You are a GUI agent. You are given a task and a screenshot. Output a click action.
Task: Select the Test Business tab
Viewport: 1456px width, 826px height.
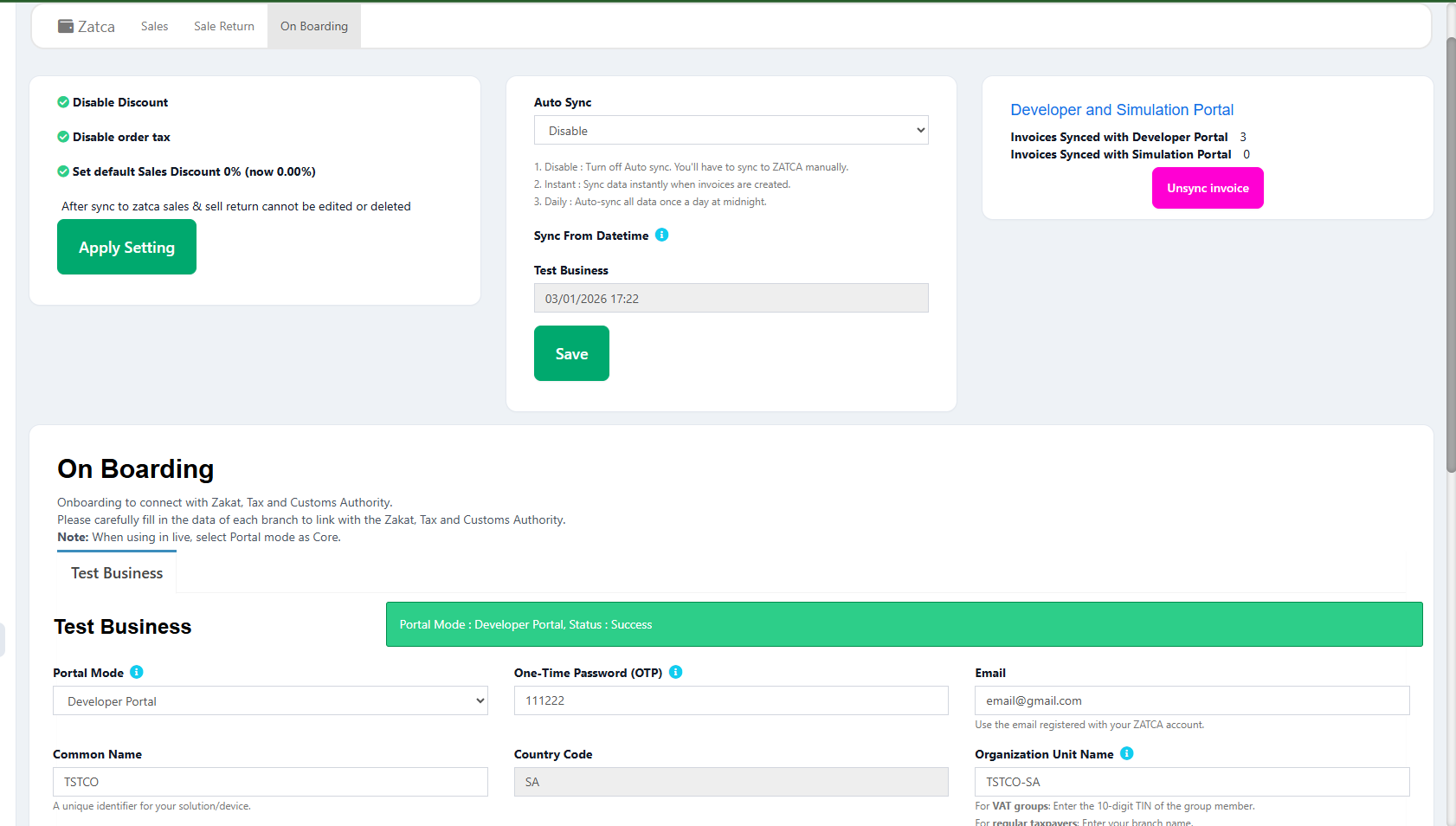(x=116, y=572)
